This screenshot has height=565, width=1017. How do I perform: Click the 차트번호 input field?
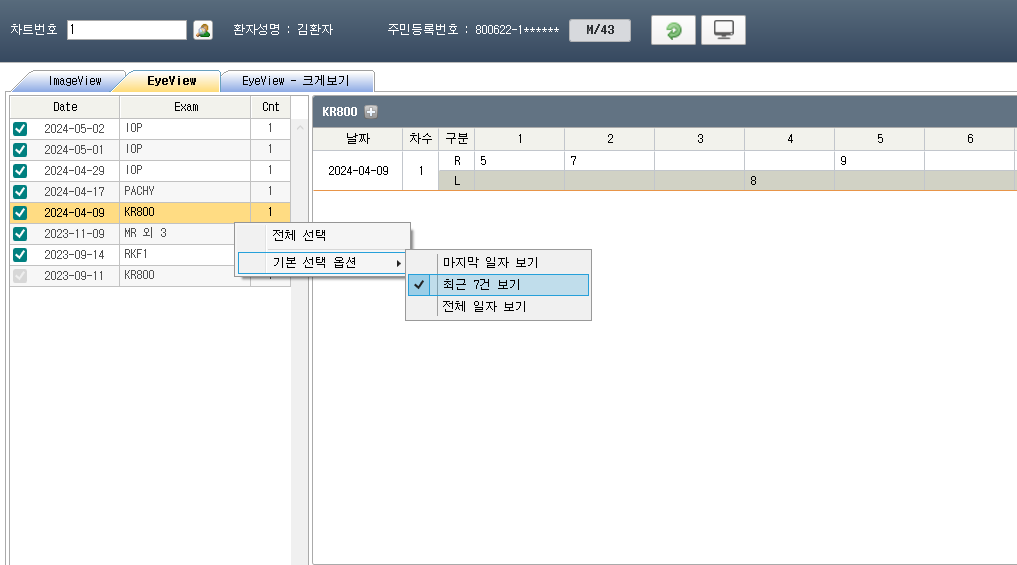(x=126, y=30)
